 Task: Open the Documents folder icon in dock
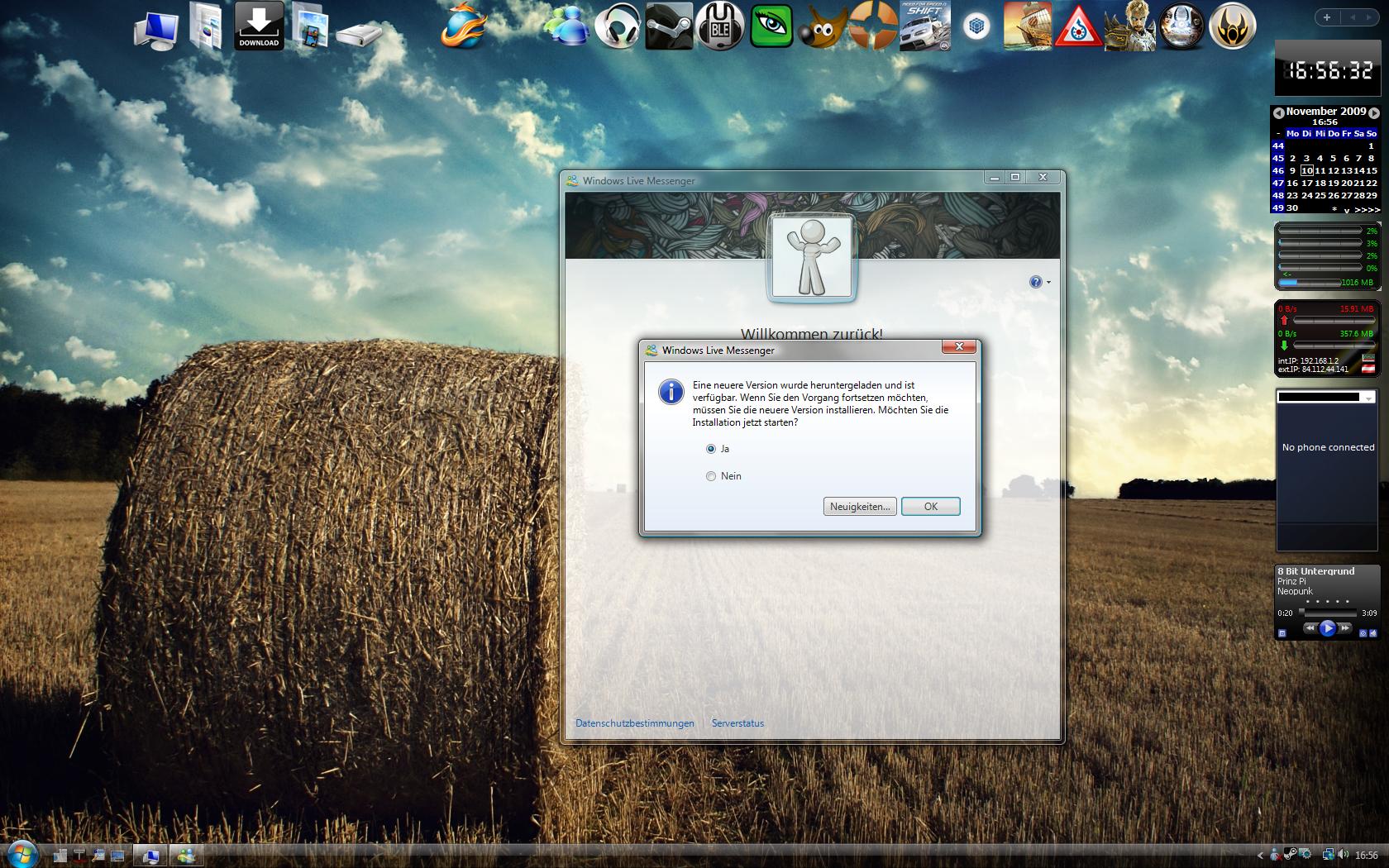tap(205, 26)
